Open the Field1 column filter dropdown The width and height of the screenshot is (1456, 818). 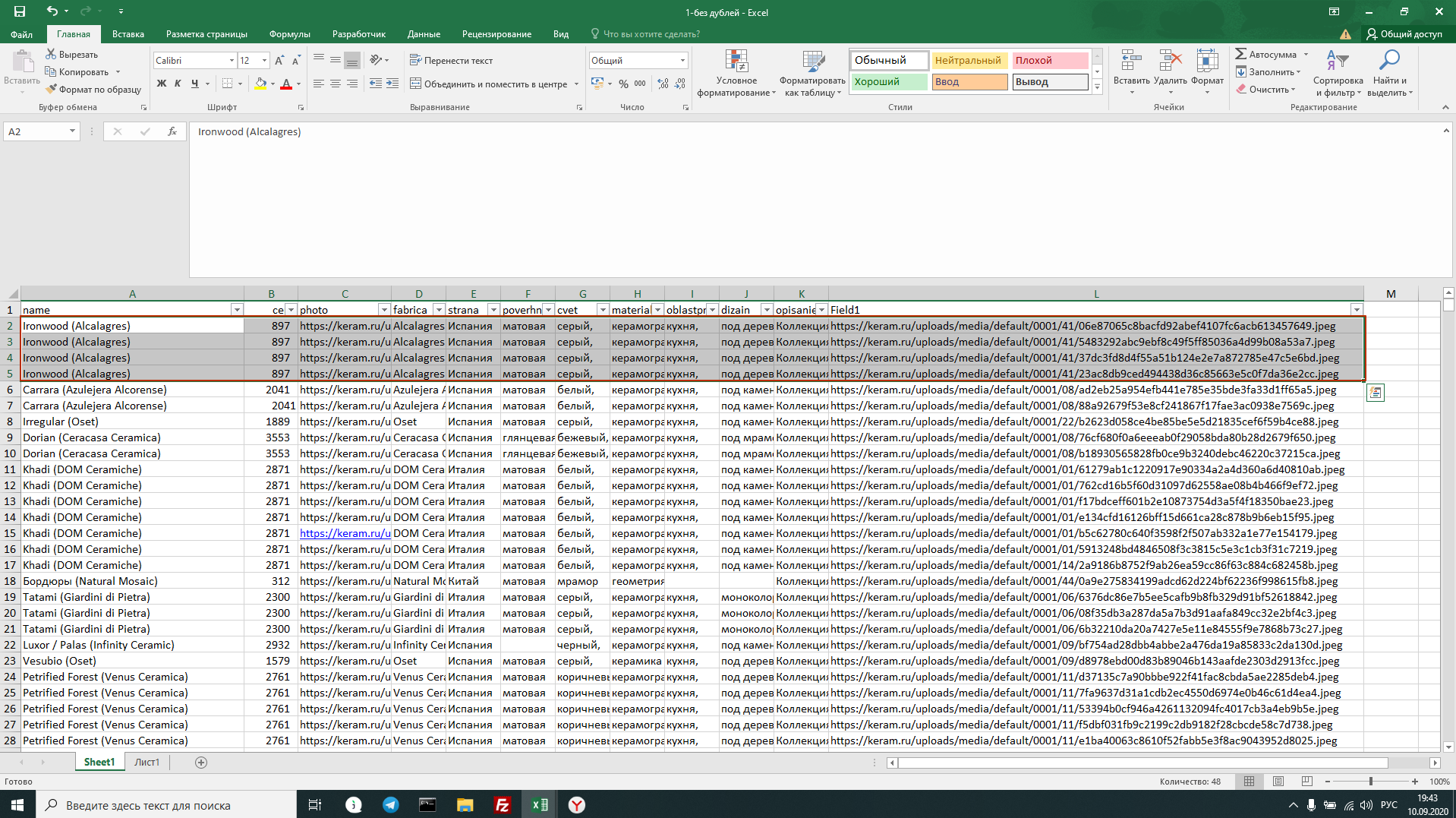point(1357,310)
